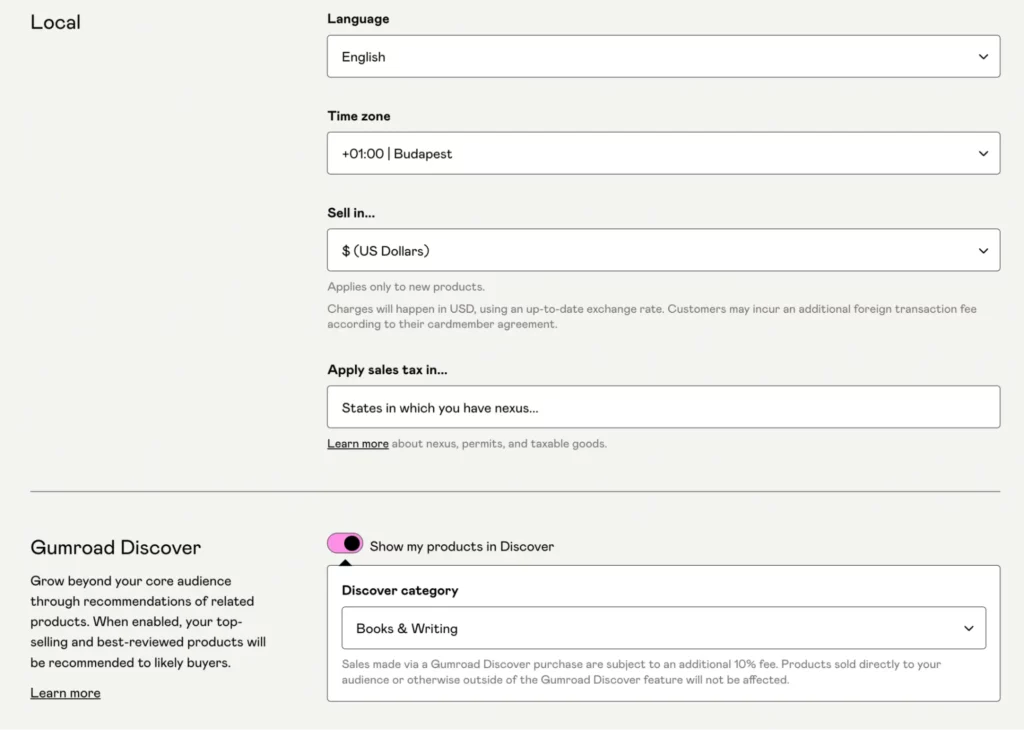Click inside 'States in which you have nexus' box
The height and width of the screenshot is (730, 1024).
point(663,407)
